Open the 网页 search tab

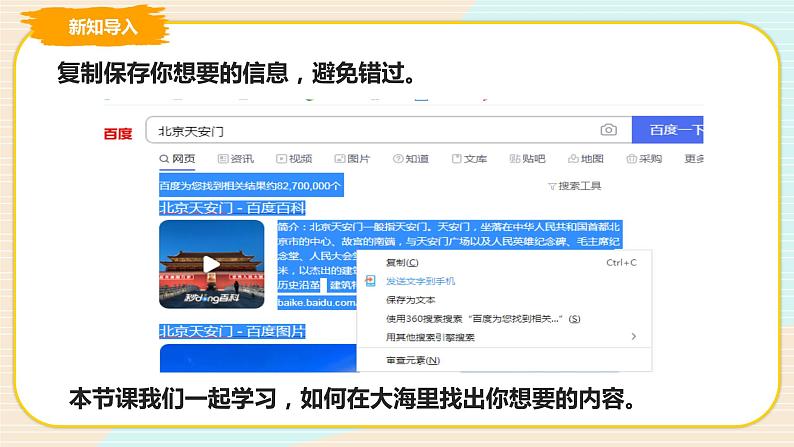pos(176,158)
